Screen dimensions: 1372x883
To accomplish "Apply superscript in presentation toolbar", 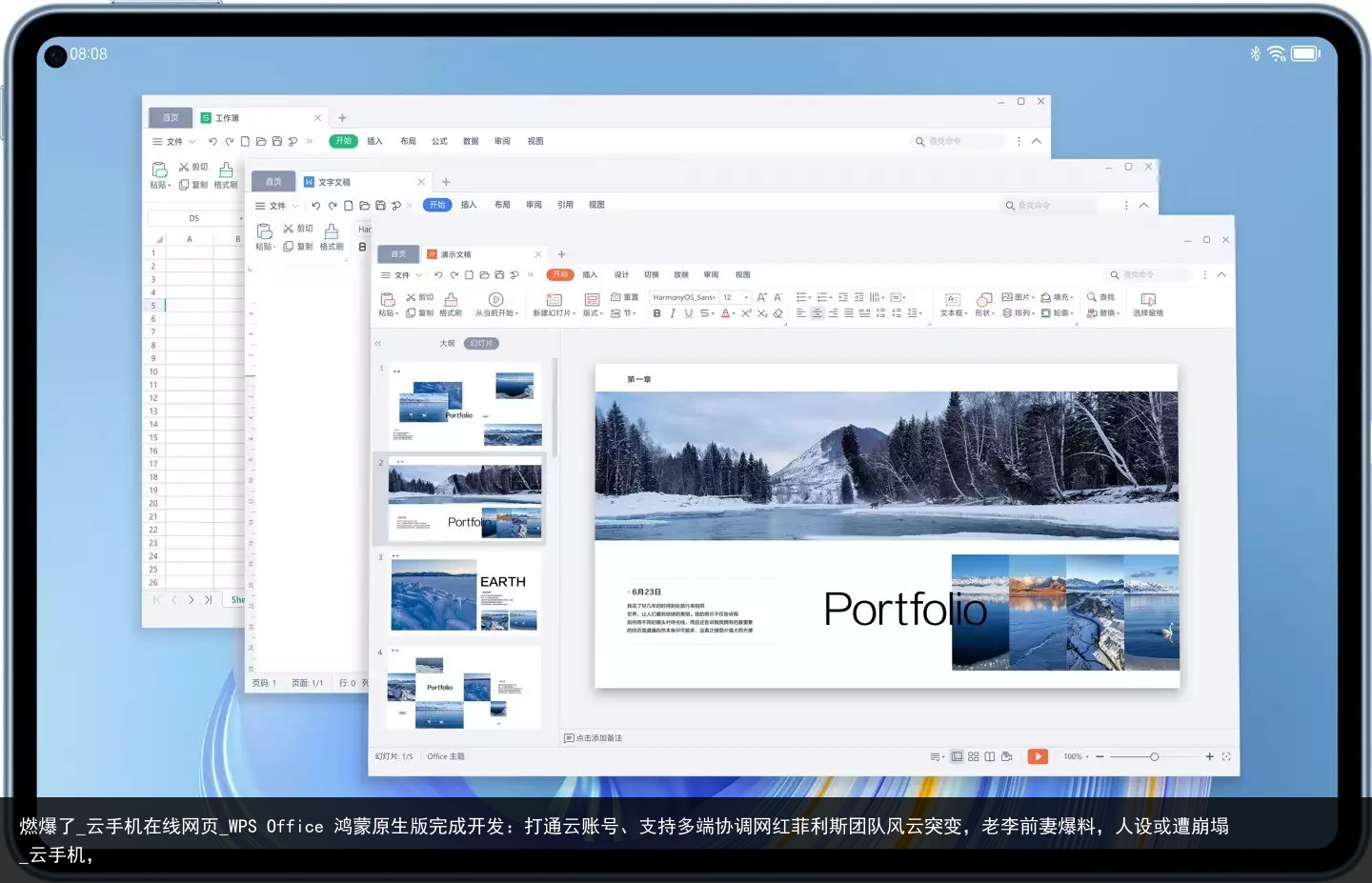I will (747, 313).
